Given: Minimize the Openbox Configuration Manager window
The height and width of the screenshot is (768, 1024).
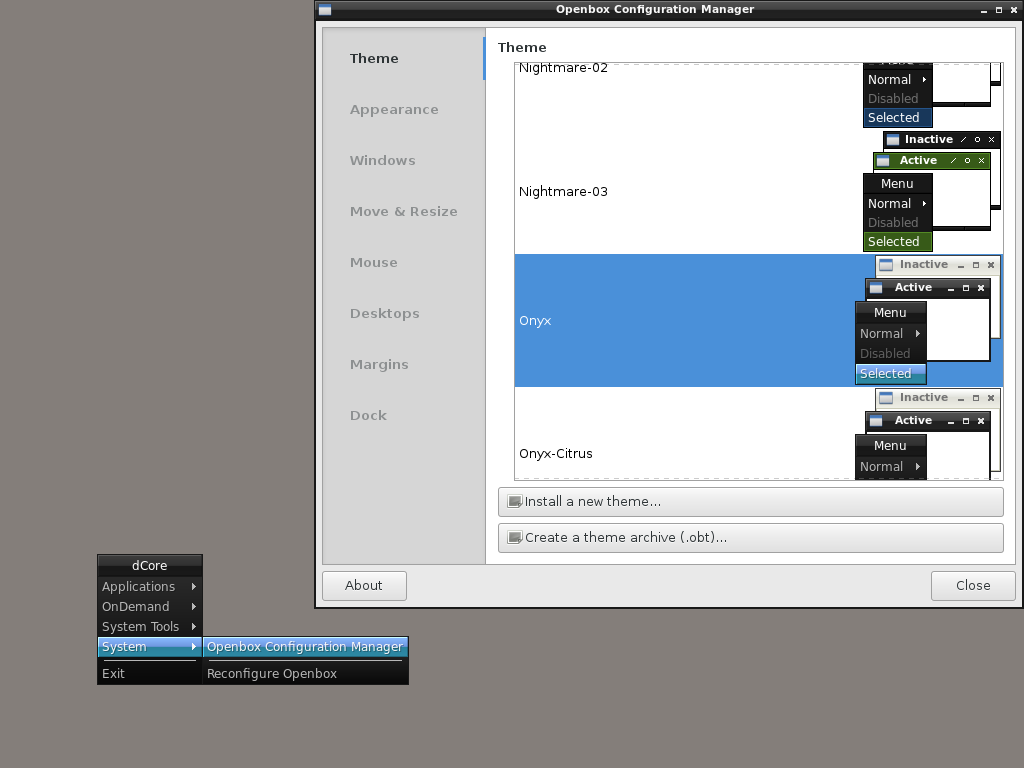Looking at the screenshot, I should click(982, 10).
